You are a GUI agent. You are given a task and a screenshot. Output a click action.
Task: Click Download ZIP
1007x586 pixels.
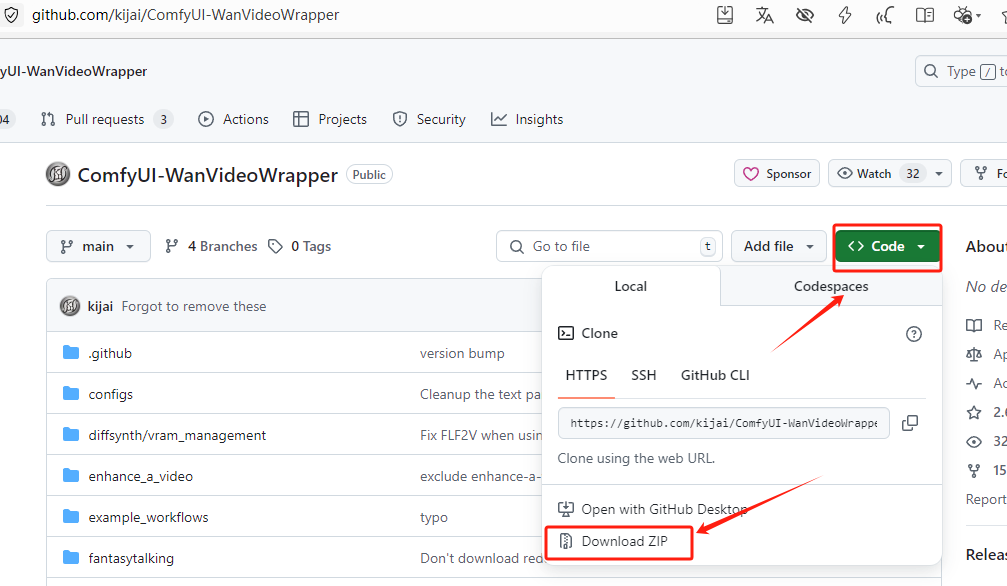626,541
